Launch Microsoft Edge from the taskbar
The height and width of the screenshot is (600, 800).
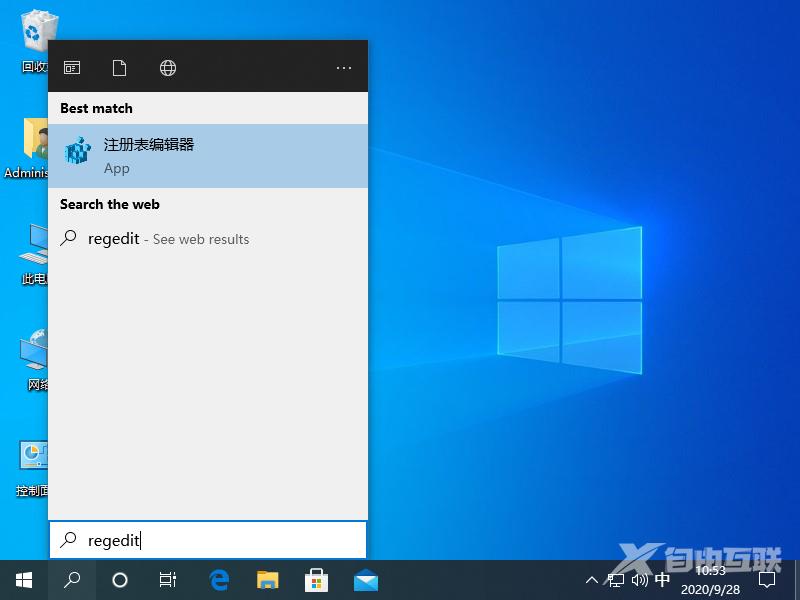tap(219, 580)
